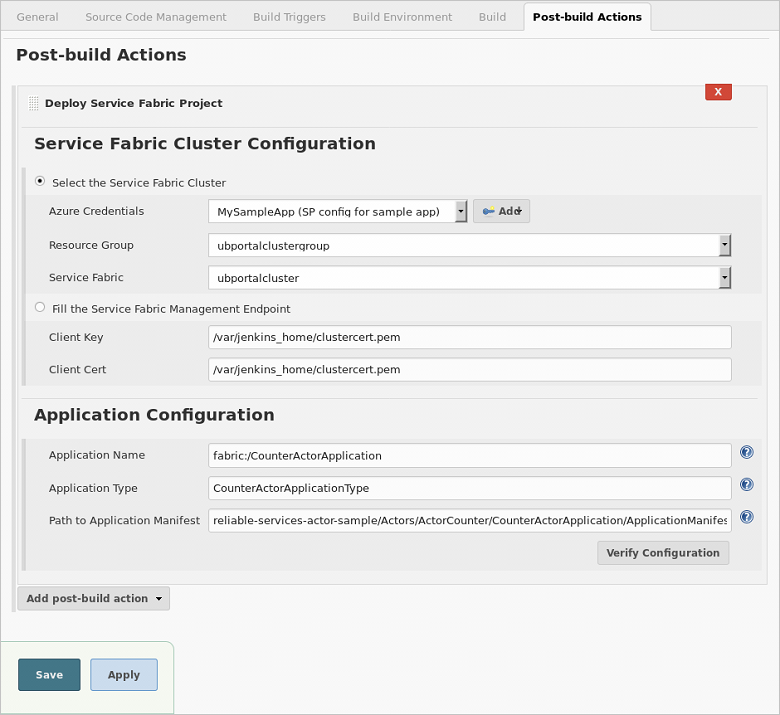Image resolution: width=780 pixels, height=715 pixels.
Task: Choose Fill the Service Fabric Management Endpoint
Action: pyautogui.click(x=40, y=308)
